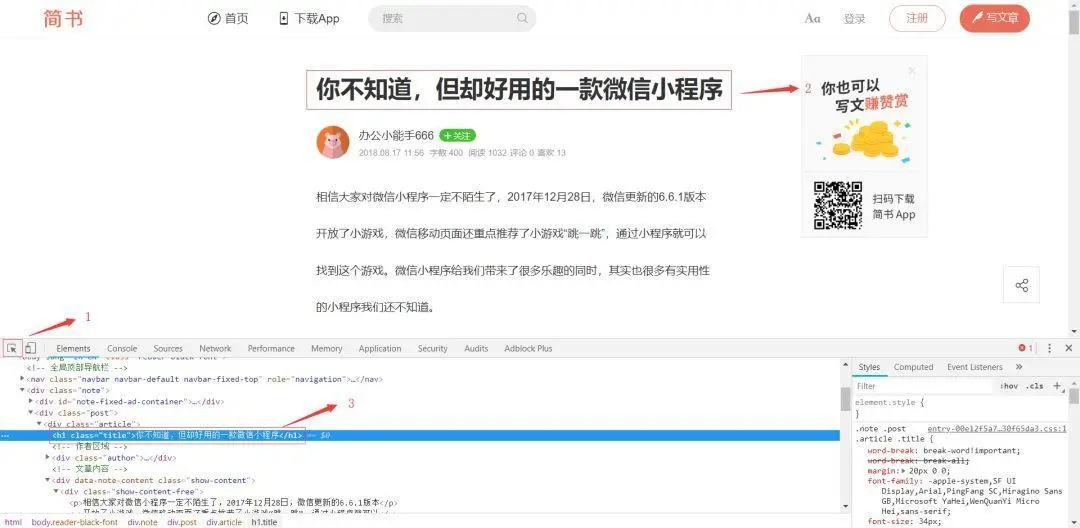Select the h1 class title row
The height and width of the screenshot is (528, 1080).
coord(420,435)
